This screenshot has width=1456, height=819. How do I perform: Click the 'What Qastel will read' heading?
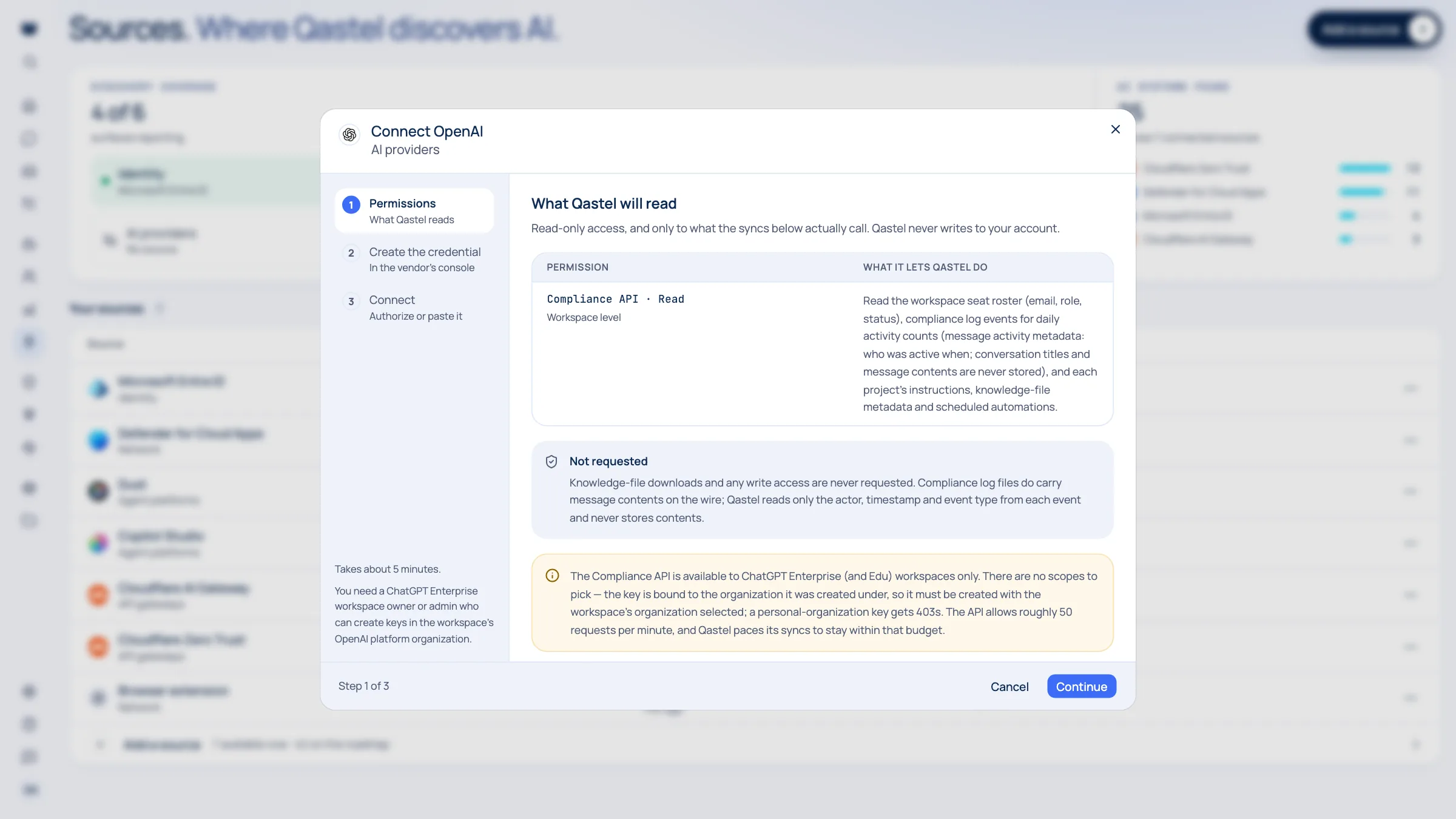point(604,204)
